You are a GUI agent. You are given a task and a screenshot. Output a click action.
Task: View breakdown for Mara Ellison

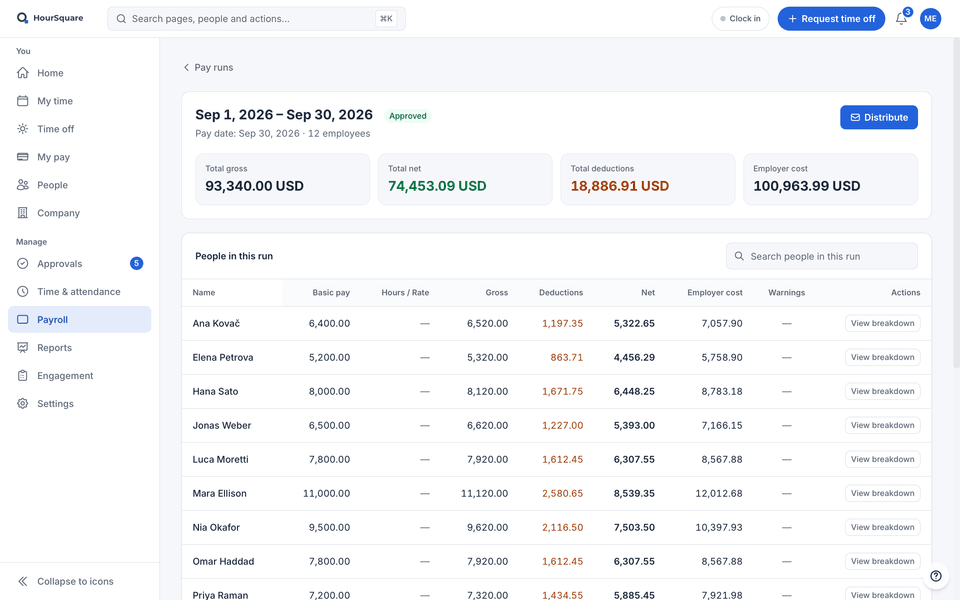point(882,493)
